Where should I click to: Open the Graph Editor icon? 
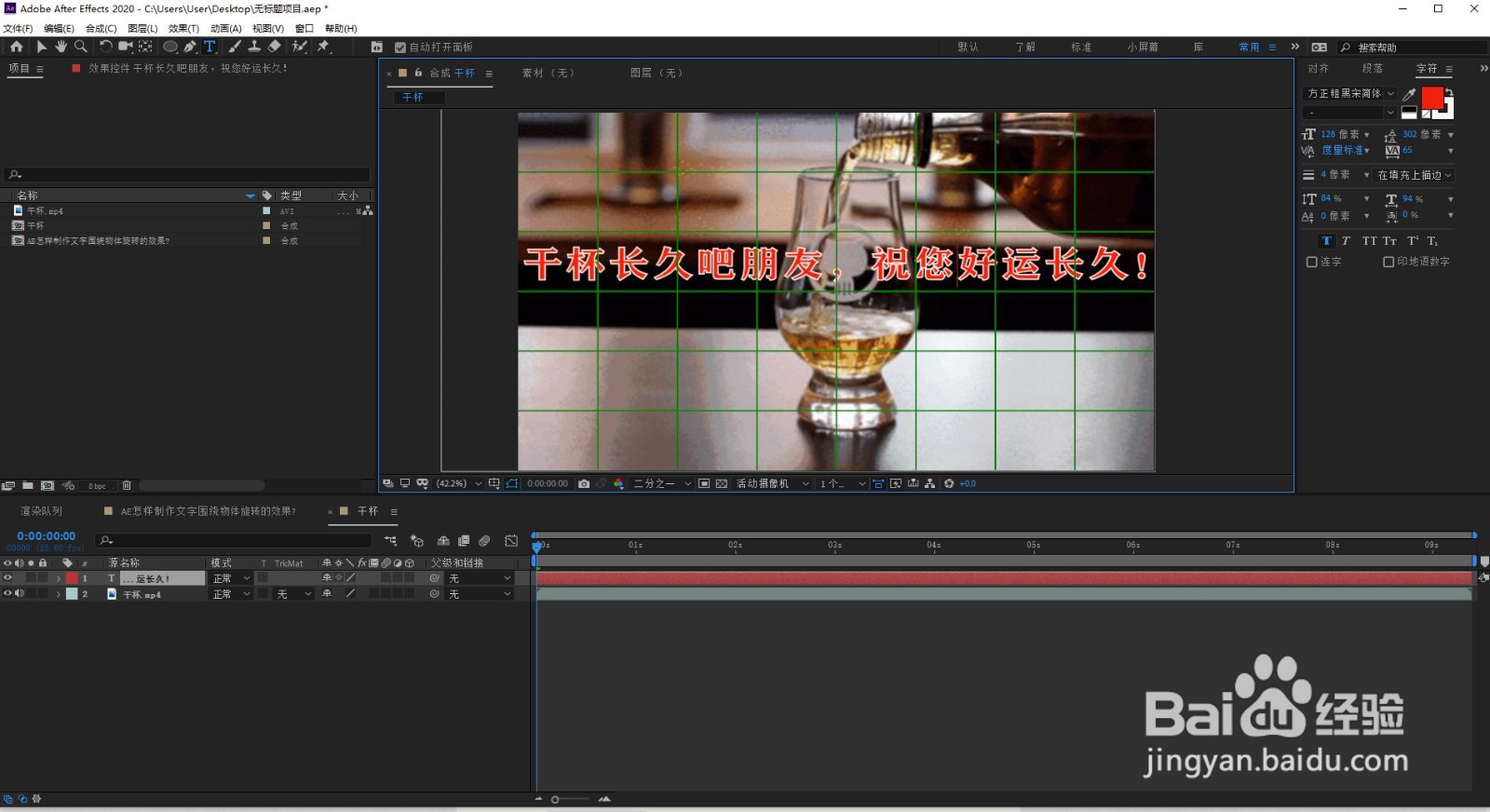[x=511, y=540]
